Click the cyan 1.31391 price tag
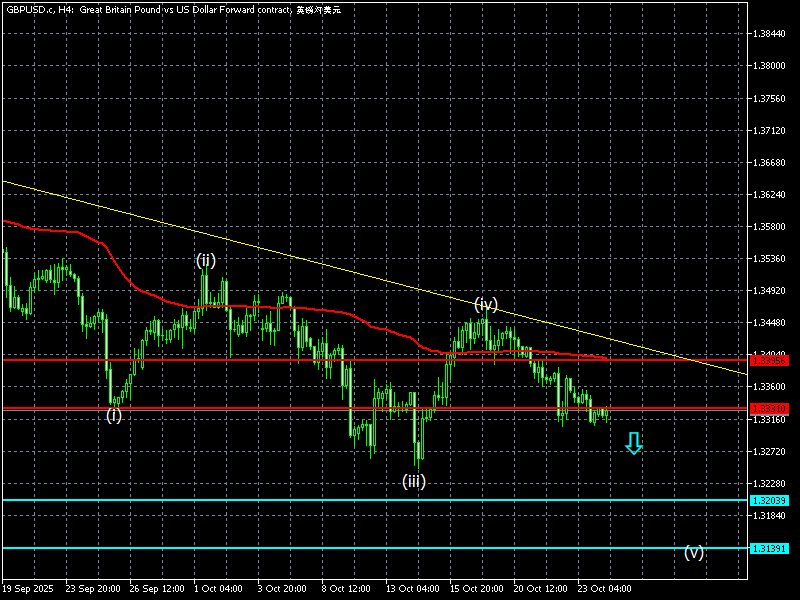This screenshot has width=800, height=600. pos(769,548)
